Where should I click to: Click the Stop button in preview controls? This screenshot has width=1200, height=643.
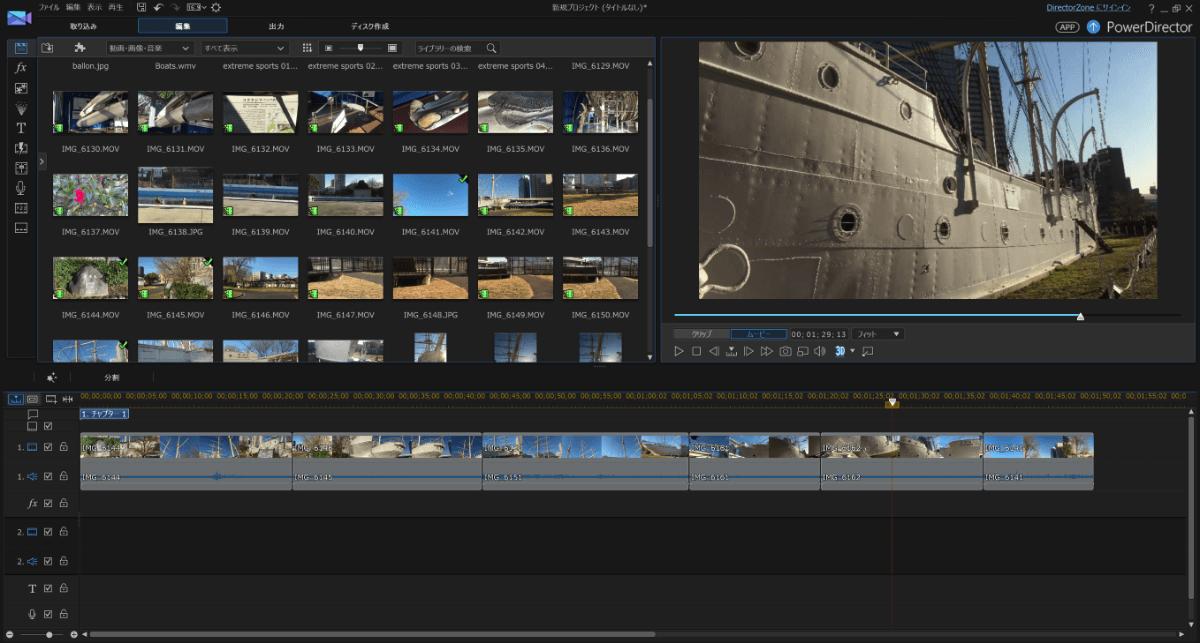click(696, 351)
